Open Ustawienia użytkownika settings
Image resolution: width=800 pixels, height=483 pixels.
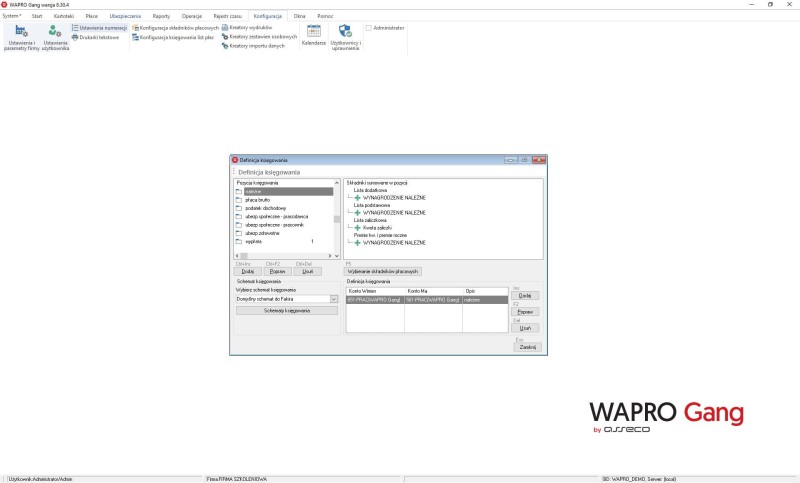point(55,37)
